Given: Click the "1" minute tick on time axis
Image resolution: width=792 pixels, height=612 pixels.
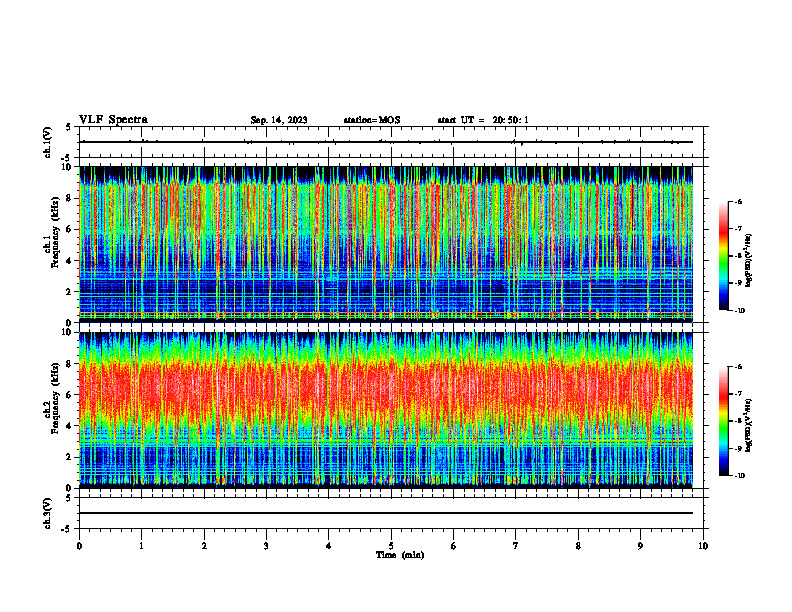Looking at the screenshot, I should click(141, 546).
